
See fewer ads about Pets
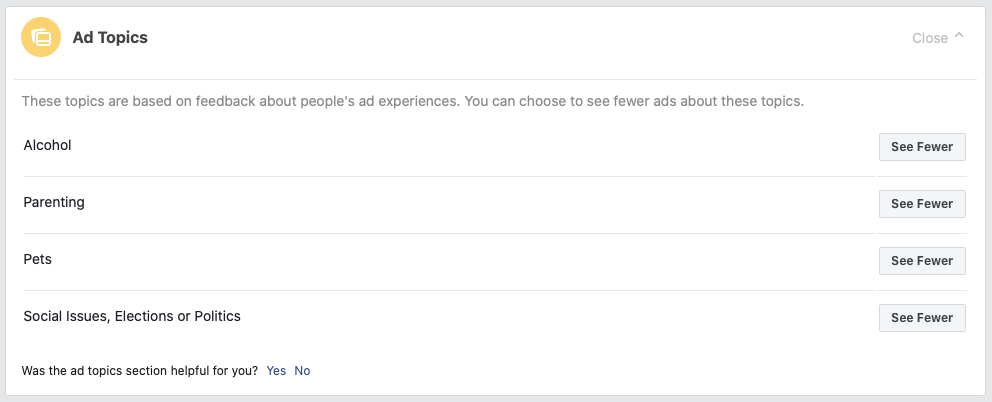922,261
